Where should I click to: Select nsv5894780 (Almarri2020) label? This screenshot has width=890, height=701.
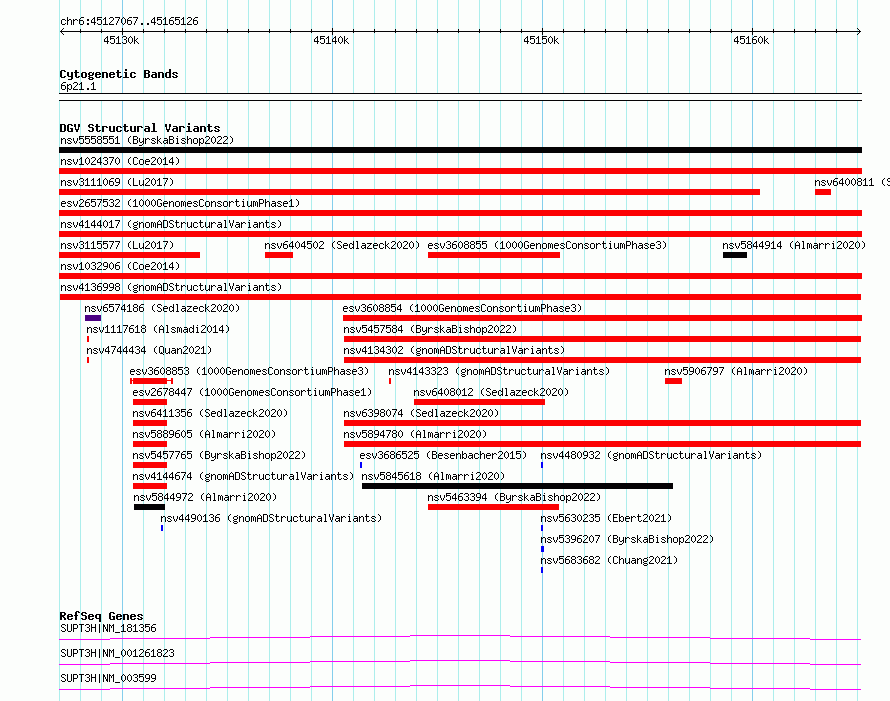415,434
